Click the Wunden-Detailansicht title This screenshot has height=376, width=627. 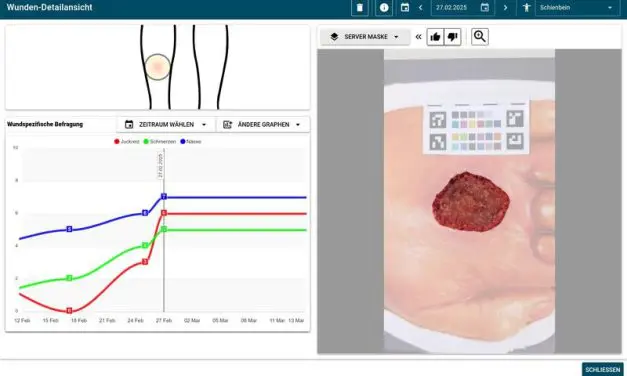(49, 7)
